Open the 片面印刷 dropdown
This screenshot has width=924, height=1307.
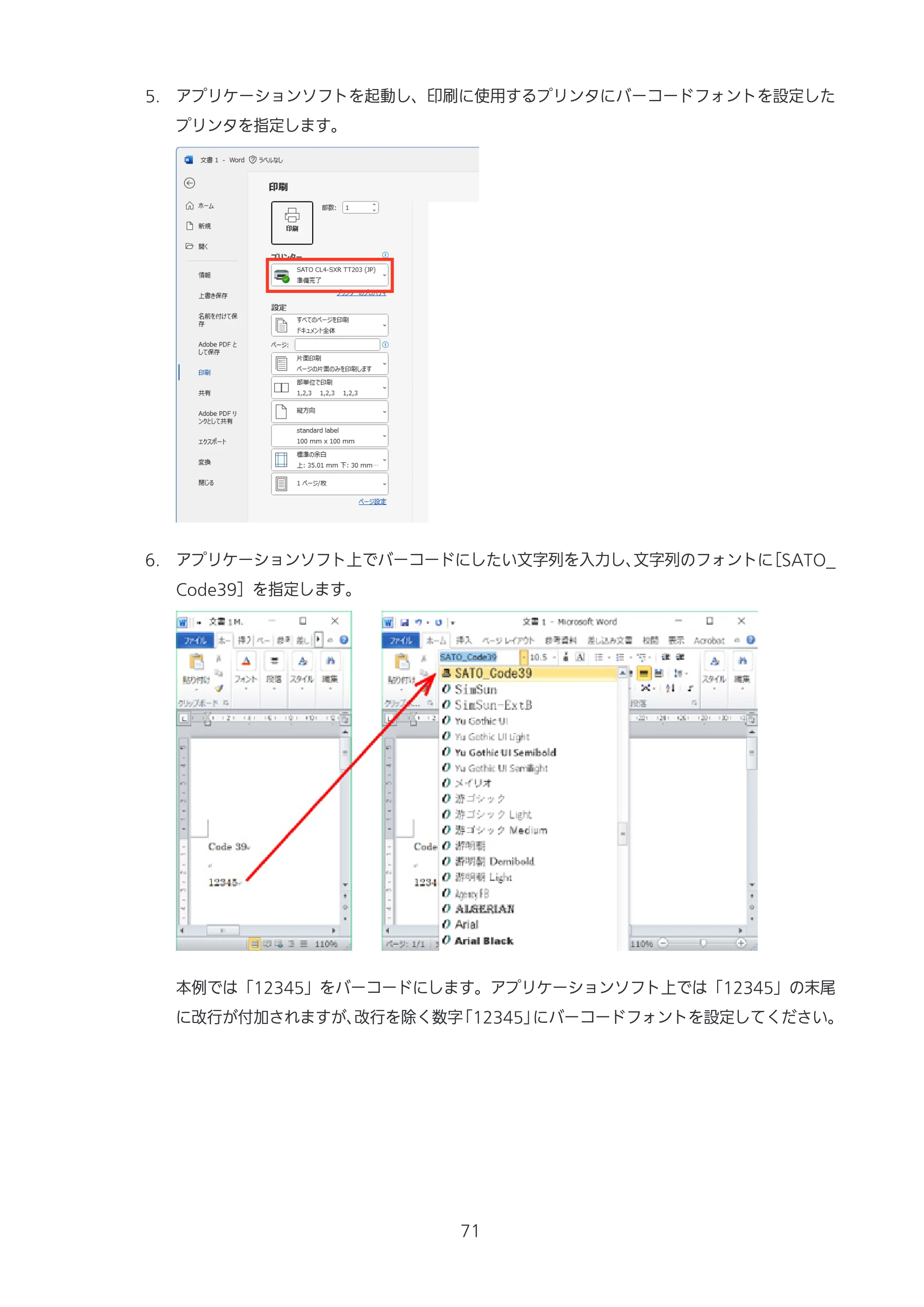point(330,363)
